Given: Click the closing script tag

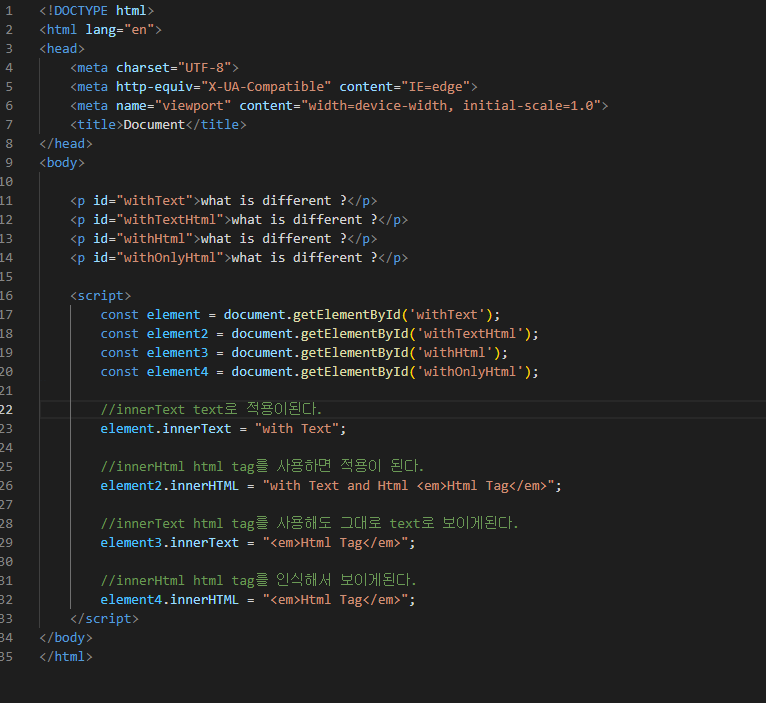Looking at the screenshot, I should pyautogui.click(x=105, y=619).
